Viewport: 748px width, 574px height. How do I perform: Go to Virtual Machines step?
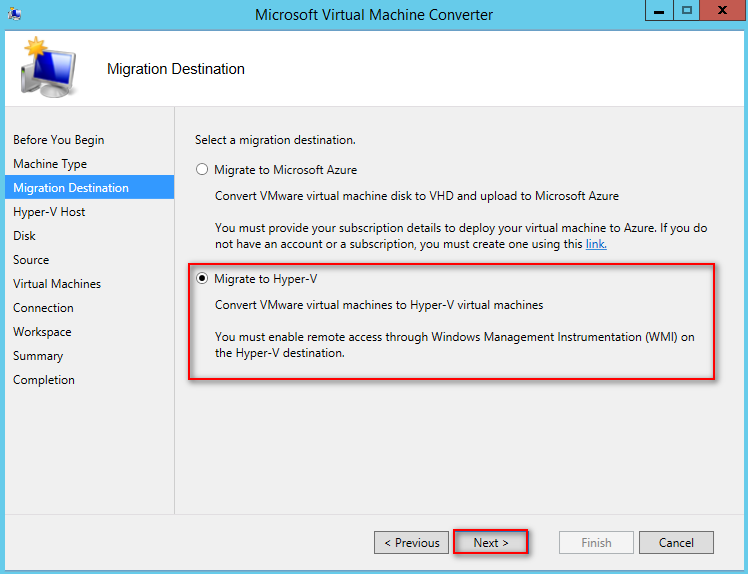click(x=57, y=284)
